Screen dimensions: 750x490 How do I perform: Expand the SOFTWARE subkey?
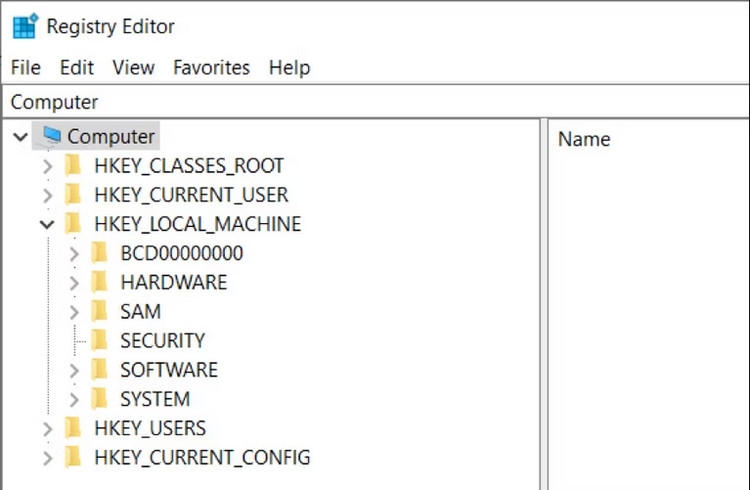point(74,371)
